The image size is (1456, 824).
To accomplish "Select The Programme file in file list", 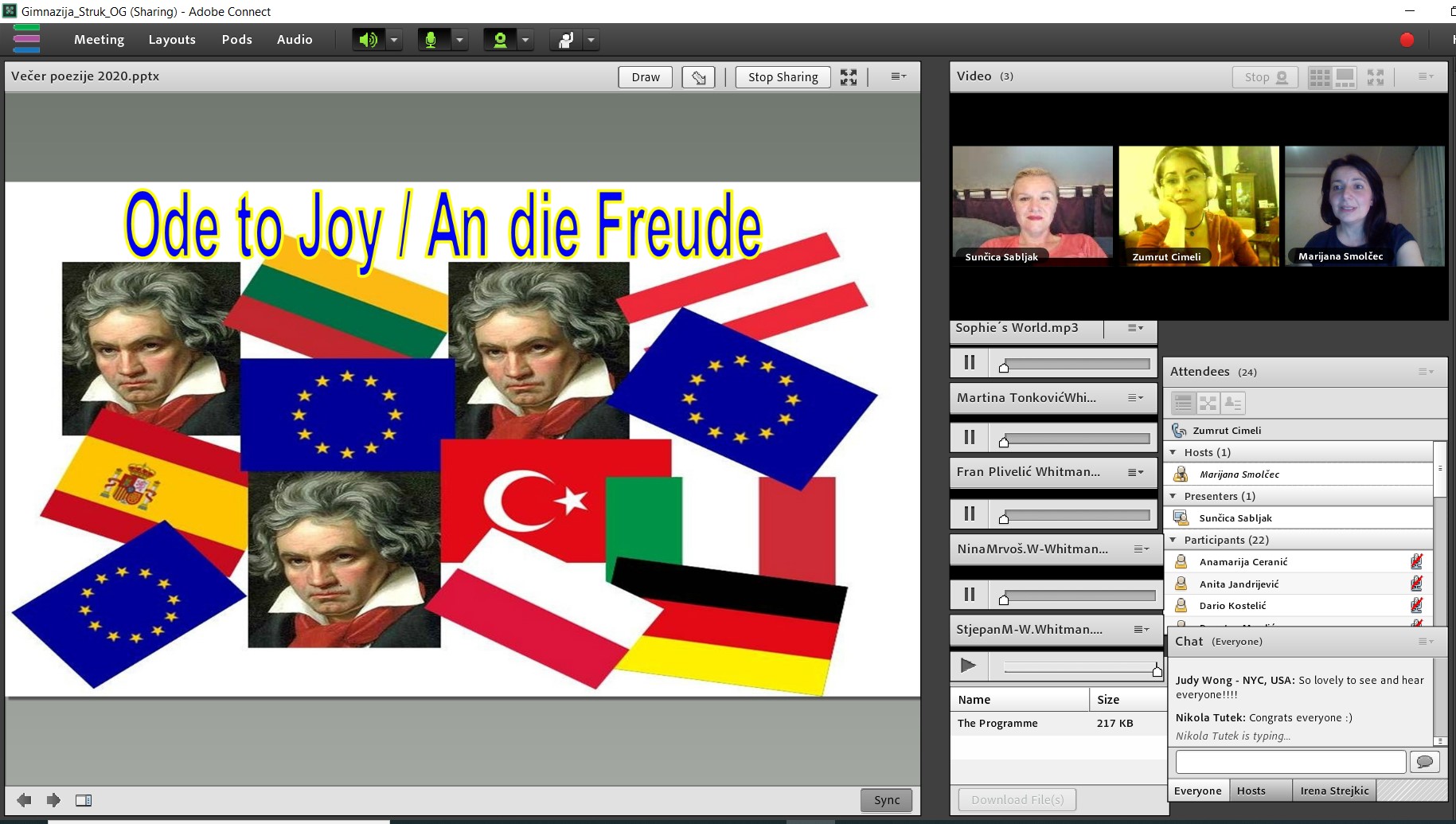I will tap(1058, 724).
